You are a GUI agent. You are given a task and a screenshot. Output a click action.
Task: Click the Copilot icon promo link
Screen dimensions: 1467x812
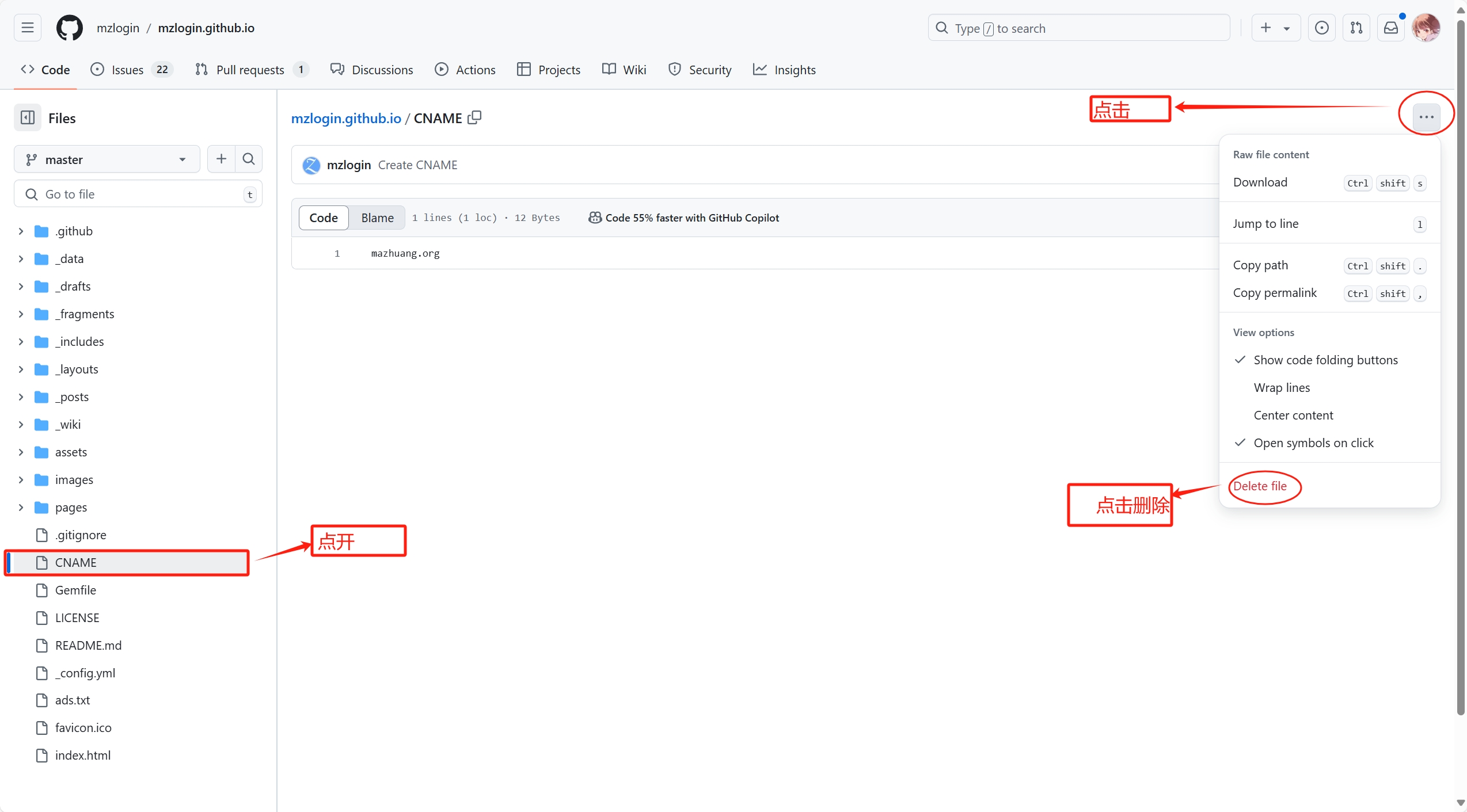683,218
